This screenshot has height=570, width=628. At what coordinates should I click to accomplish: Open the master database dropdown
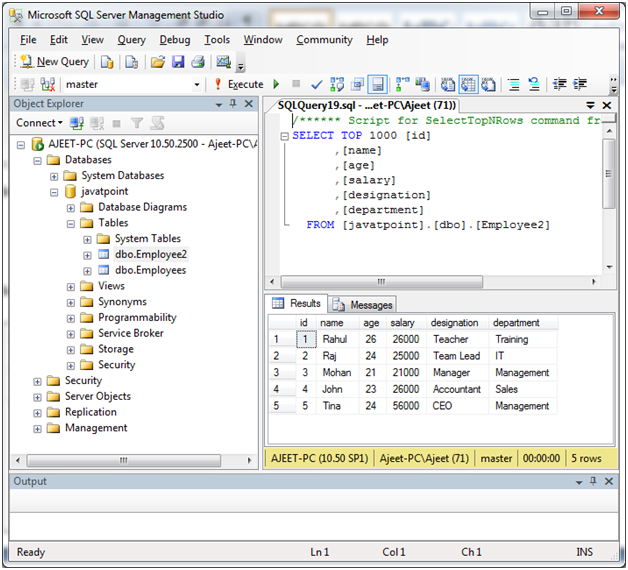pyautogui.click(x=199, y=85)
